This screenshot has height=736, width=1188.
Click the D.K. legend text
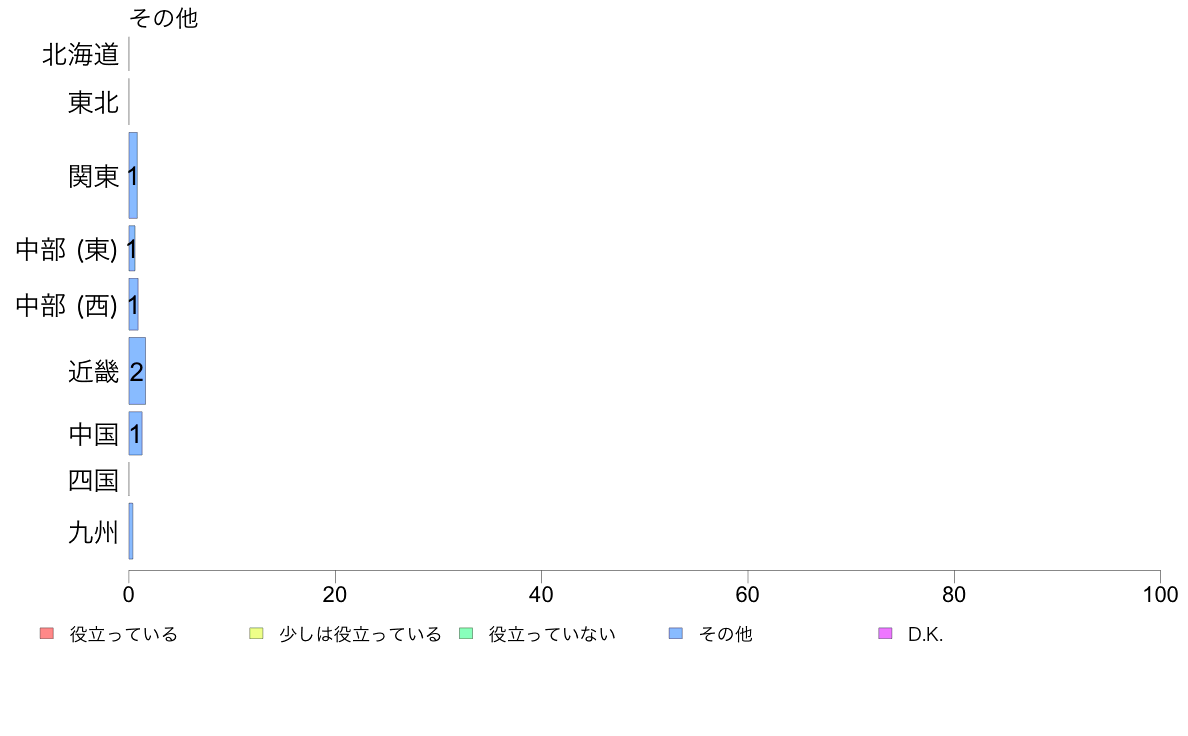pyautogui.click(x=926, y=634)
